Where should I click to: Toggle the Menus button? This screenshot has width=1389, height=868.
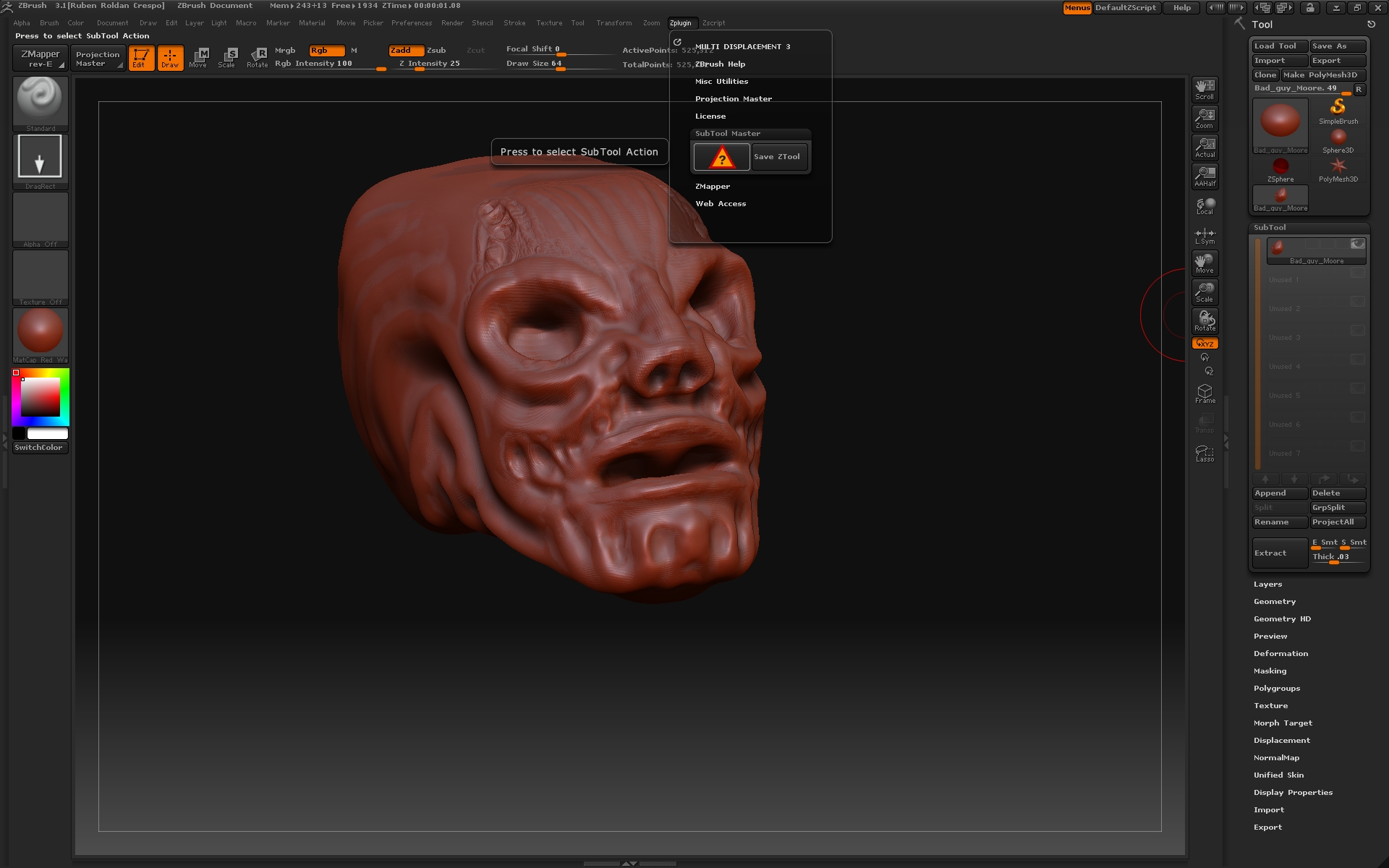point(1076,8)
